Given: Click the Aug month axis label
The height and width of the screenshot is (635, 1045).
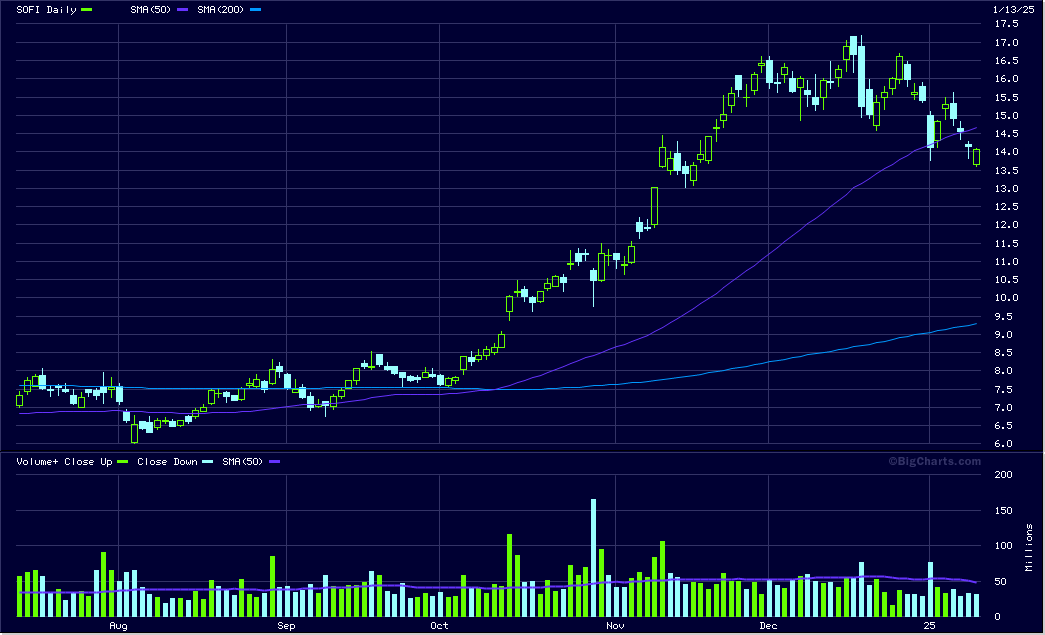Looking at the screenshot, I should click(x=118, y=626).
